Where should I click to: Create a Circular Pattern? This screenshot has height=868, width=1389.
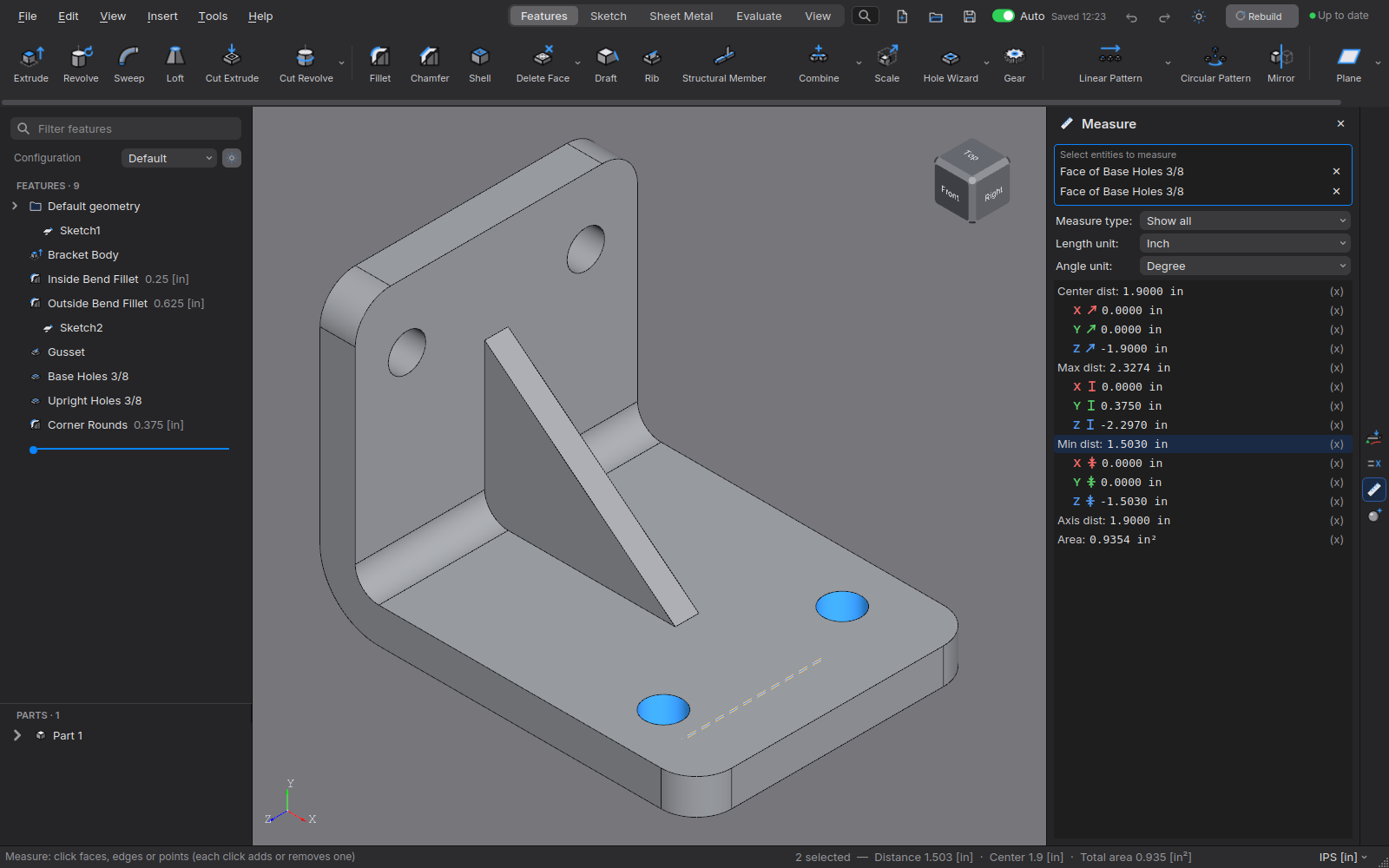(x=1215, y=65)
